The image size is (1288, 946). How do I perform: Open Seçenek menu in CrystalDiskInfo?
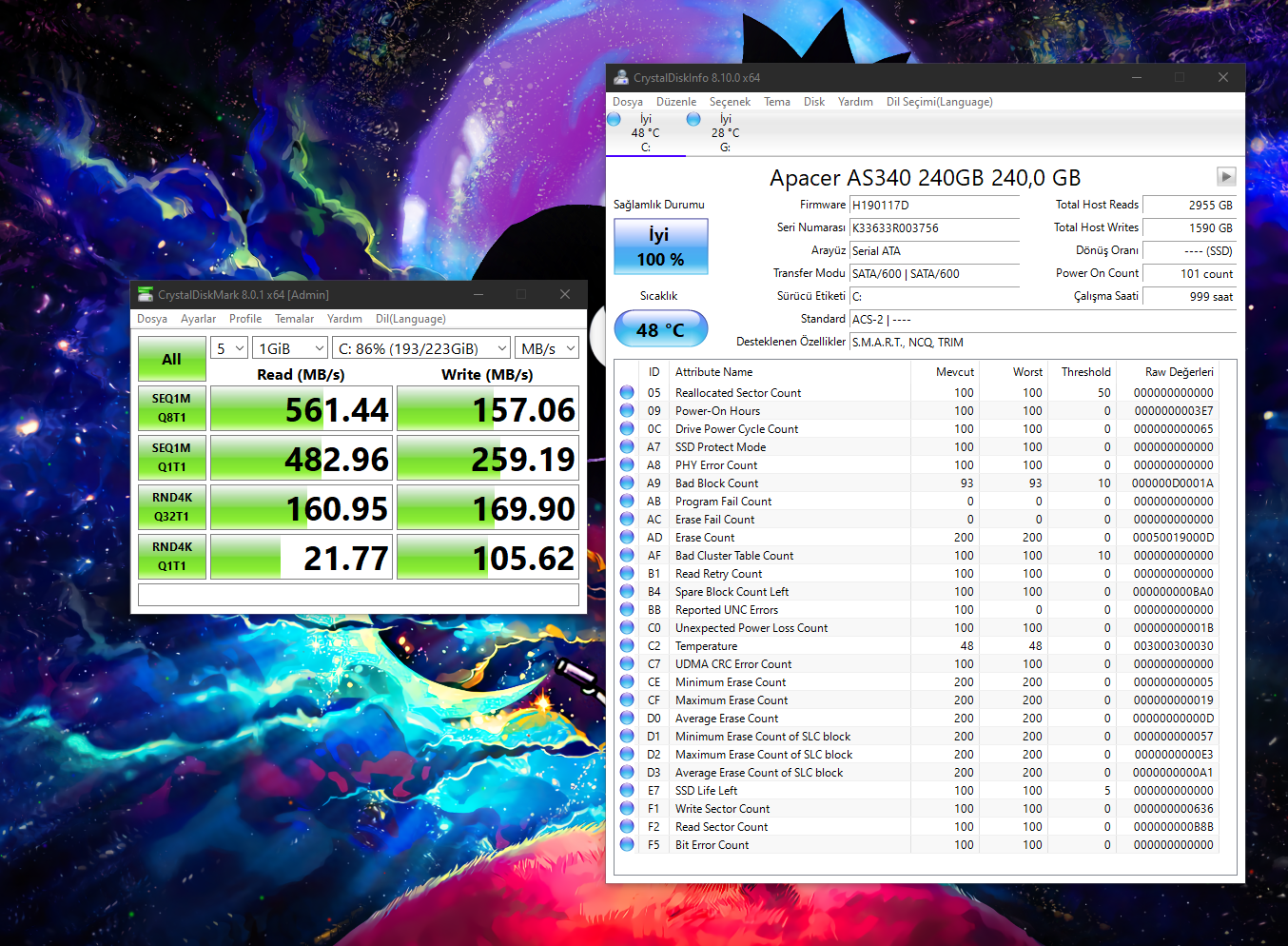730,102
